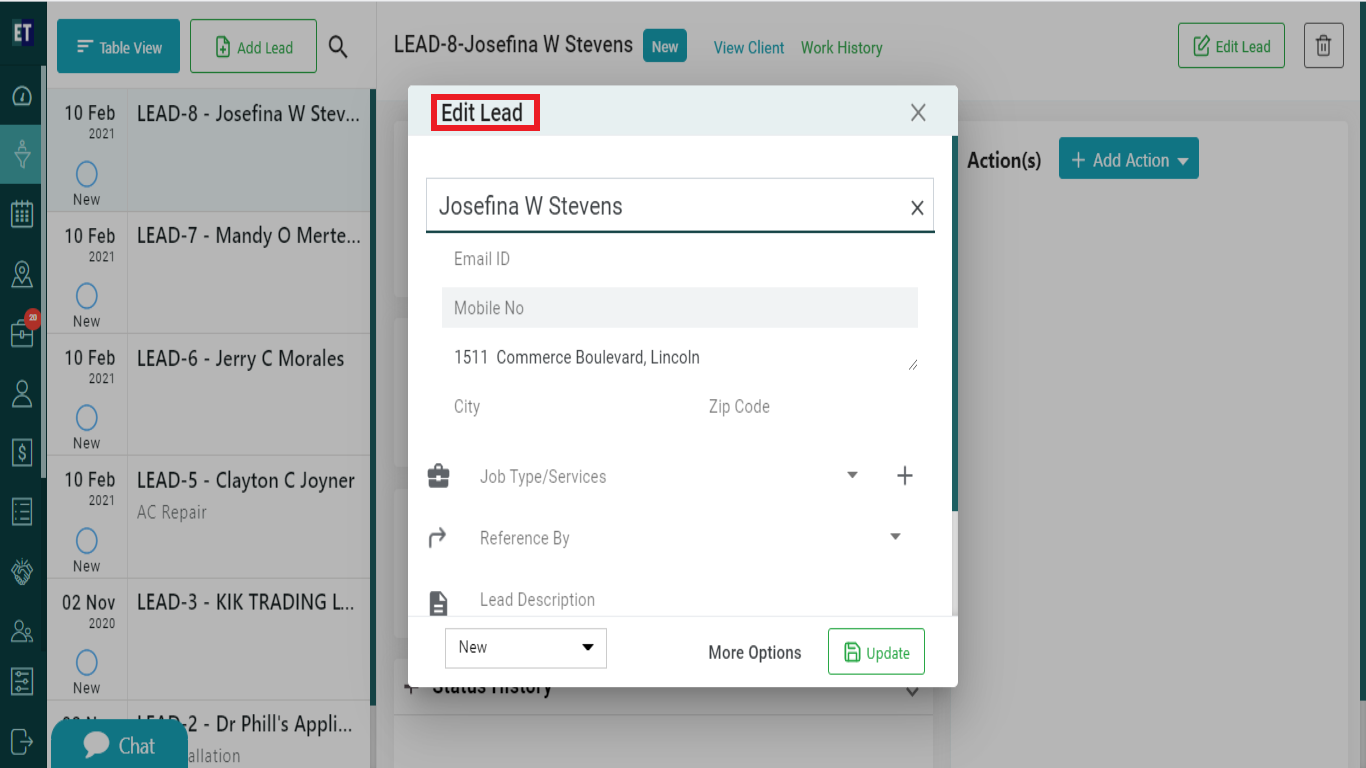This screenshot has width=1366, height=768.
Task: Click the plus icon to add job type
Action: 904,476
